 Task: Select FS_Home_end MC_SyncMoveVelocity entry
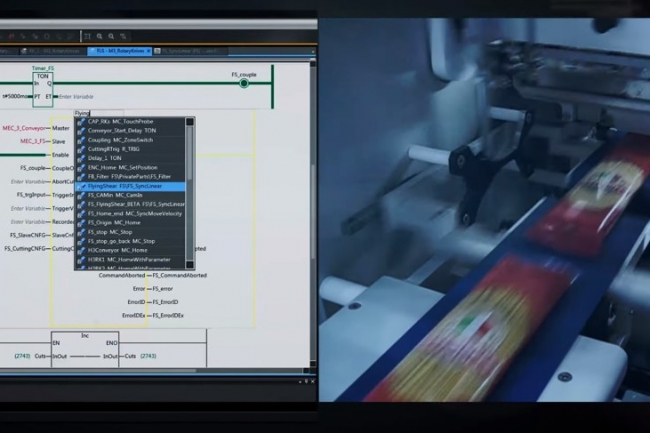[x=130, y=213]
